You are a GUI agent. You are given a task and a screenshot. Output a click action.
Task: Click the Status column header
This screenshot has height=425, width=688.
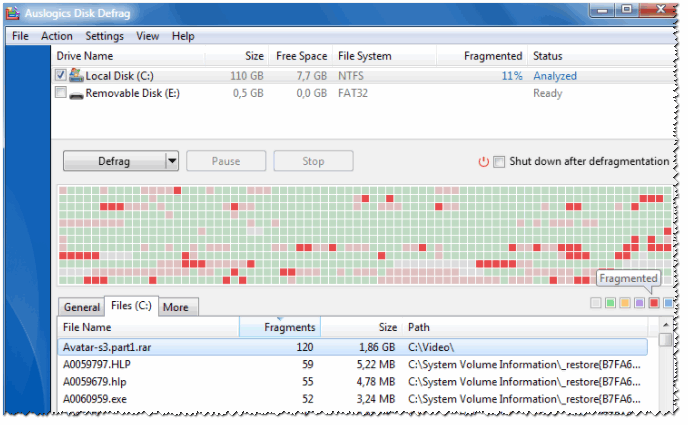[600, 56]
